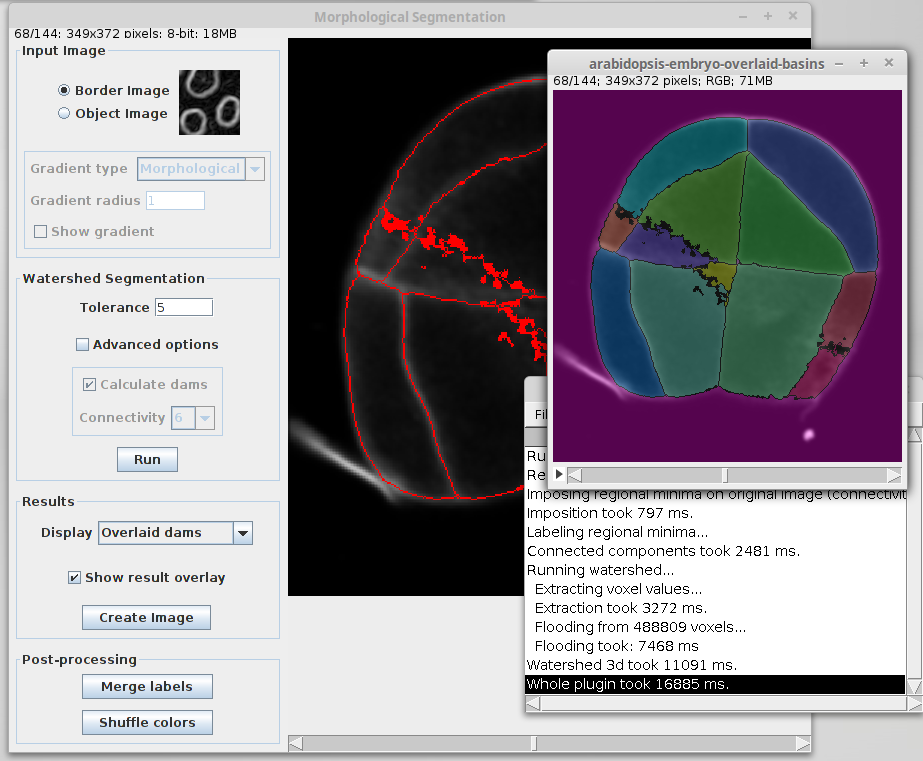923x761 pixels.
Task: Click the arabidopsis-embryo-overlaid-basins title bar
Action: pos(706,64)
